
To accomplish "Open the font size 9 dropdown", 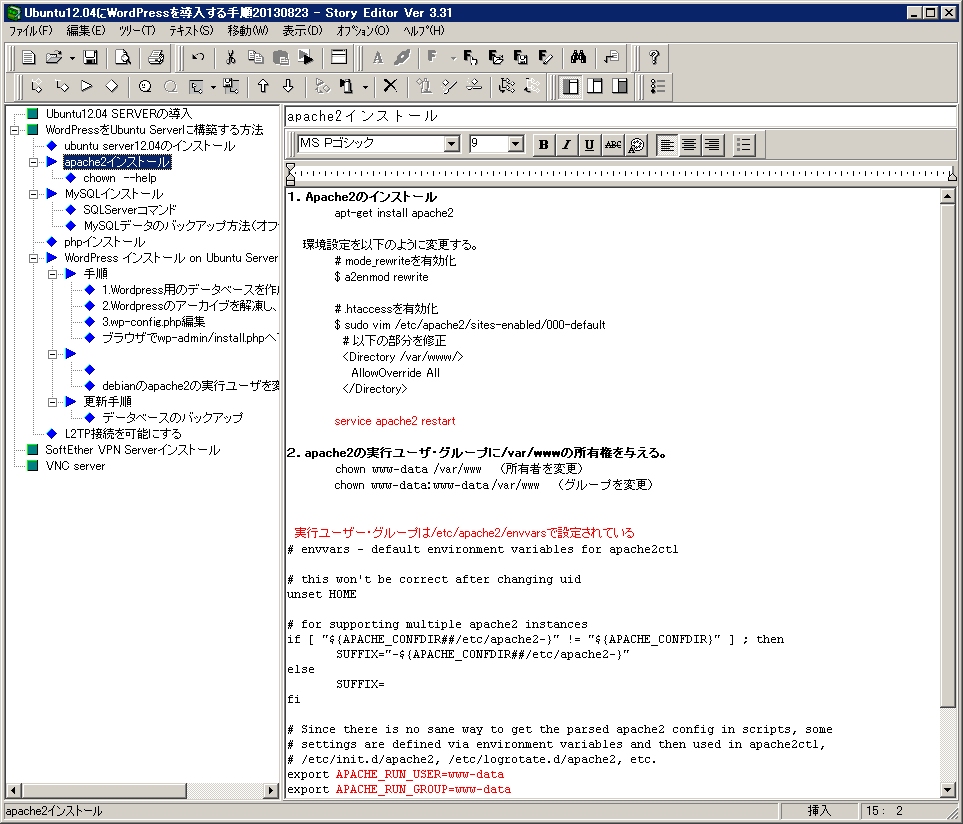I will coord(516,144).
